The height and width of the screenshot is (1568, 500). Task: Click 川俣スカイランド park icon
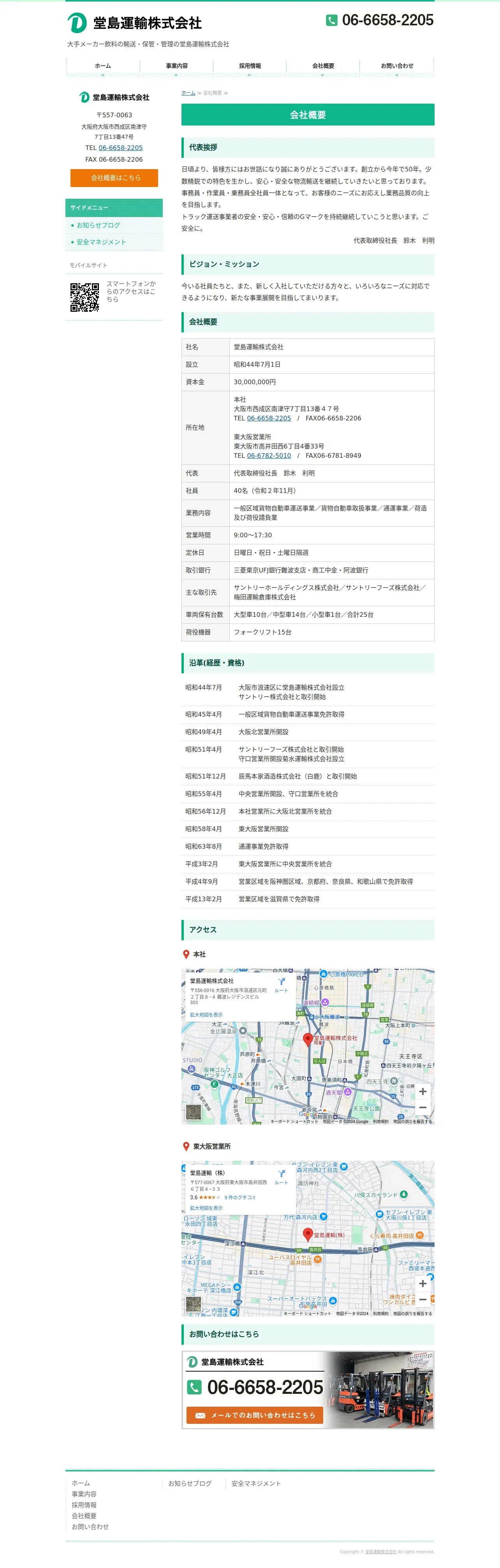[x=403, y=1194]
